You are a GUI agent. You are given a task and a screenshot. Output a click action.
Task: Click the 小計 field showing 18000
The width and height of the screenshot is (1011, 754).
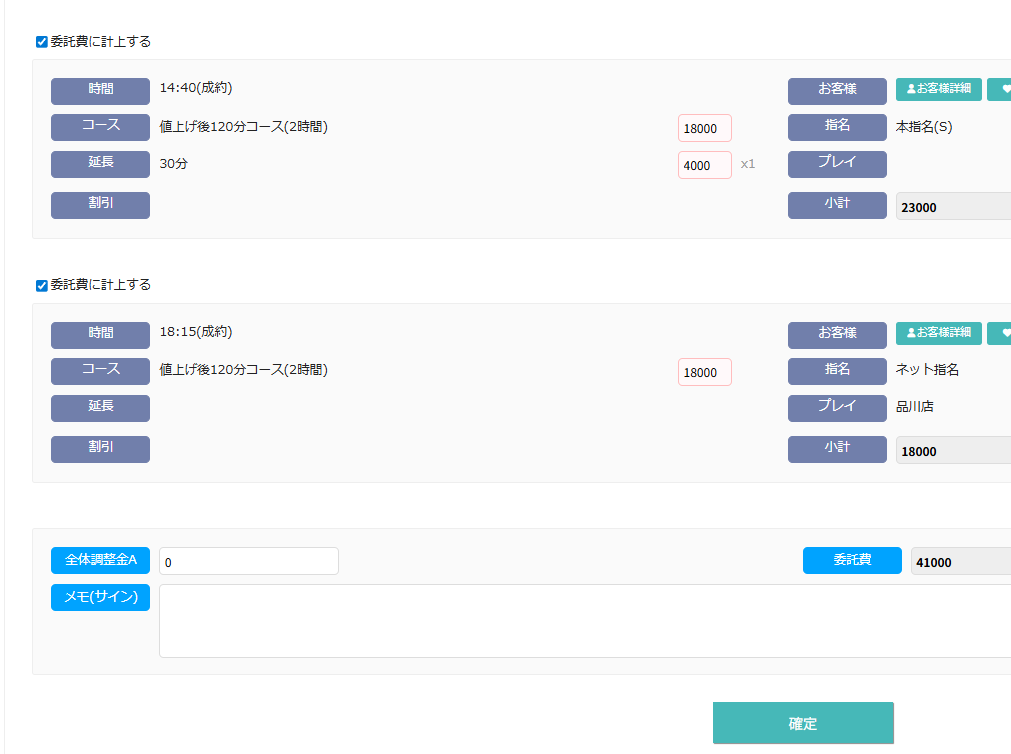[x=952, y=451]
